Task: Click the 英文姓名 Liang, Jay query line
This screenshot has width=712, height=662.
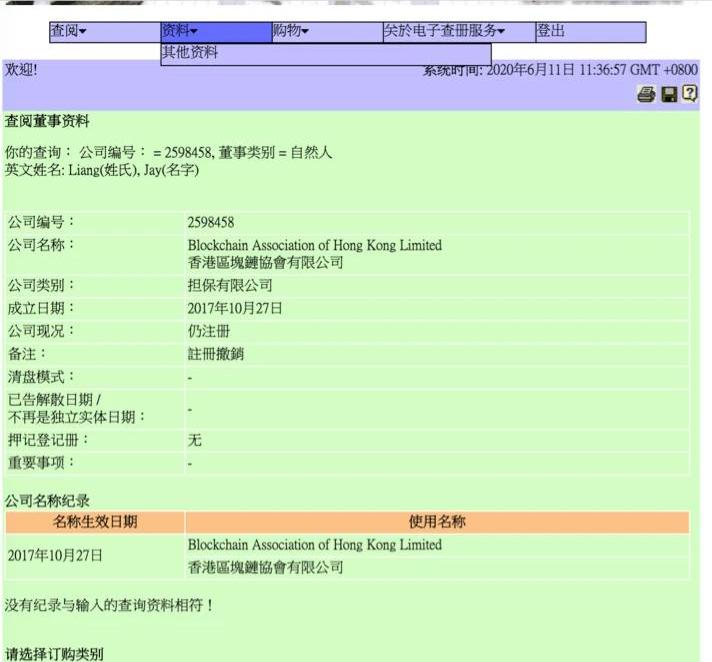Action: [102, 170]
